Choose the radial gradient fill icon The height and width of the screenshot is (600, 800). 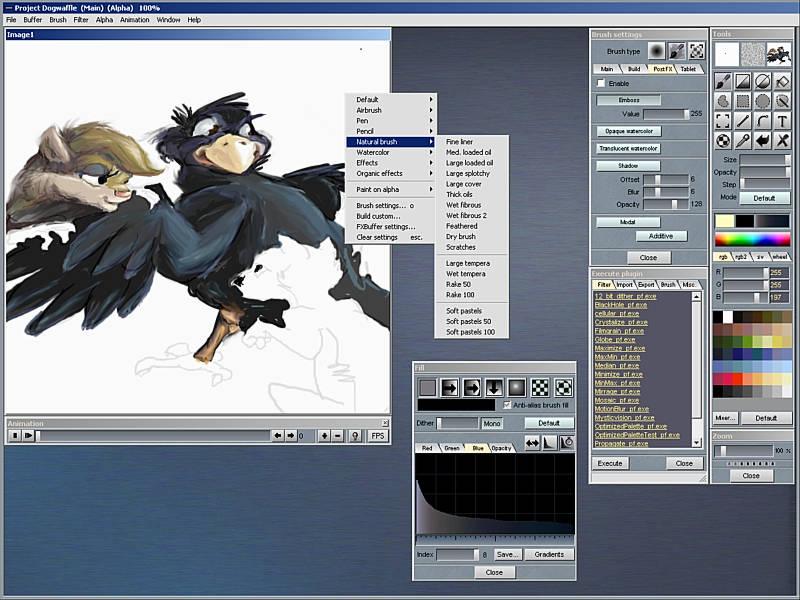pos(516,387)
